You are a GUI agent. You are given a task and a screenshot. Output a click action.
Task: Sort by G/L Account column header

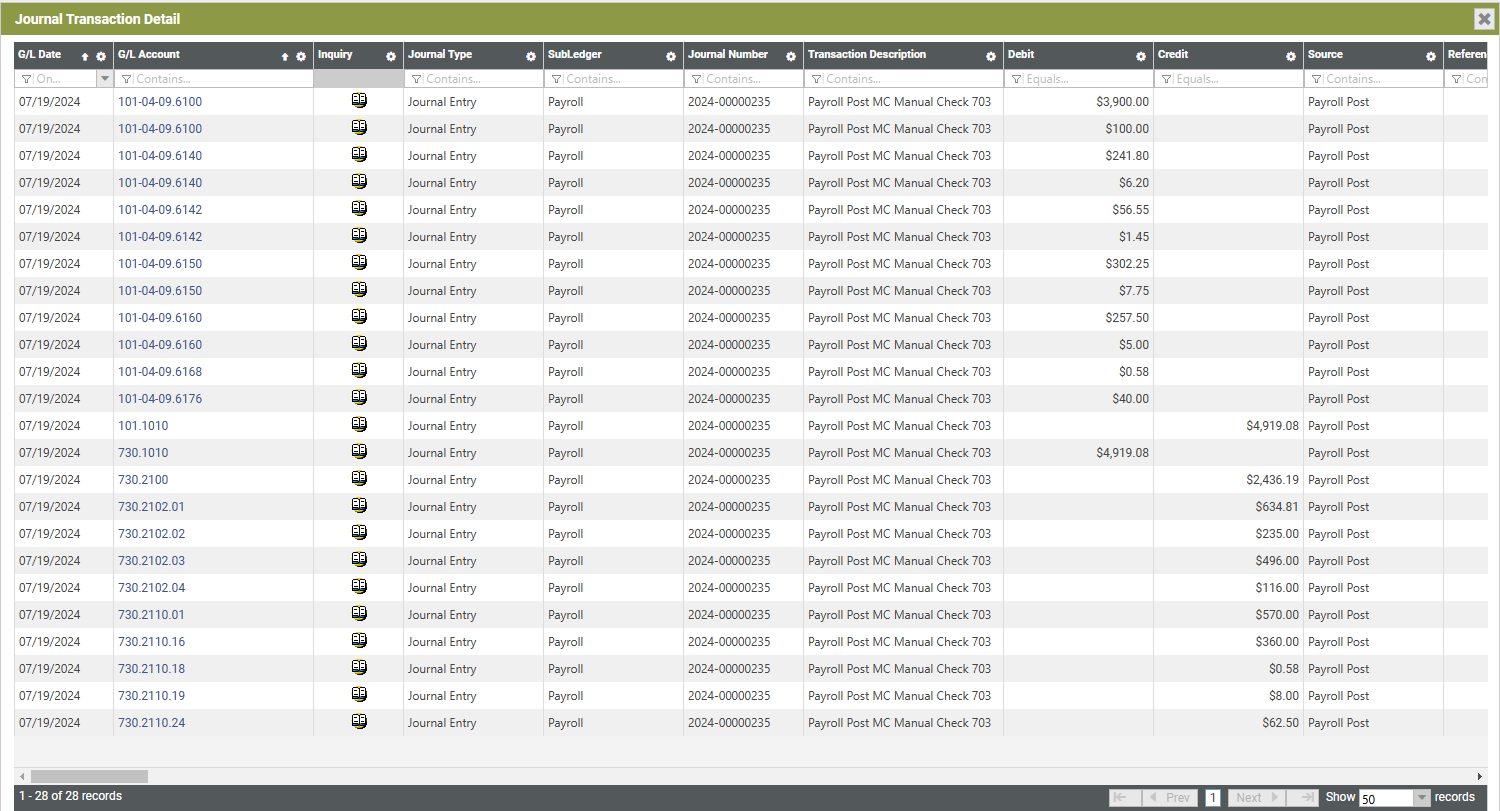[x=149, y=55]
